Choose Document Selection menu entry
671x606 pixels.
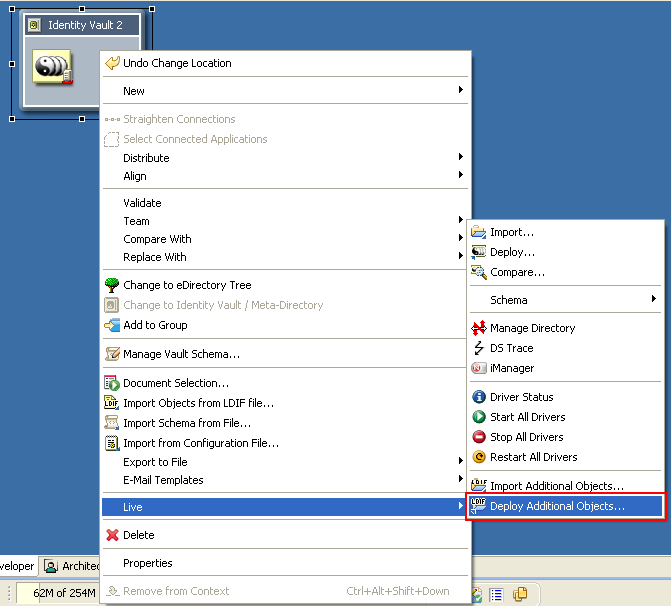tap(286, 383)
